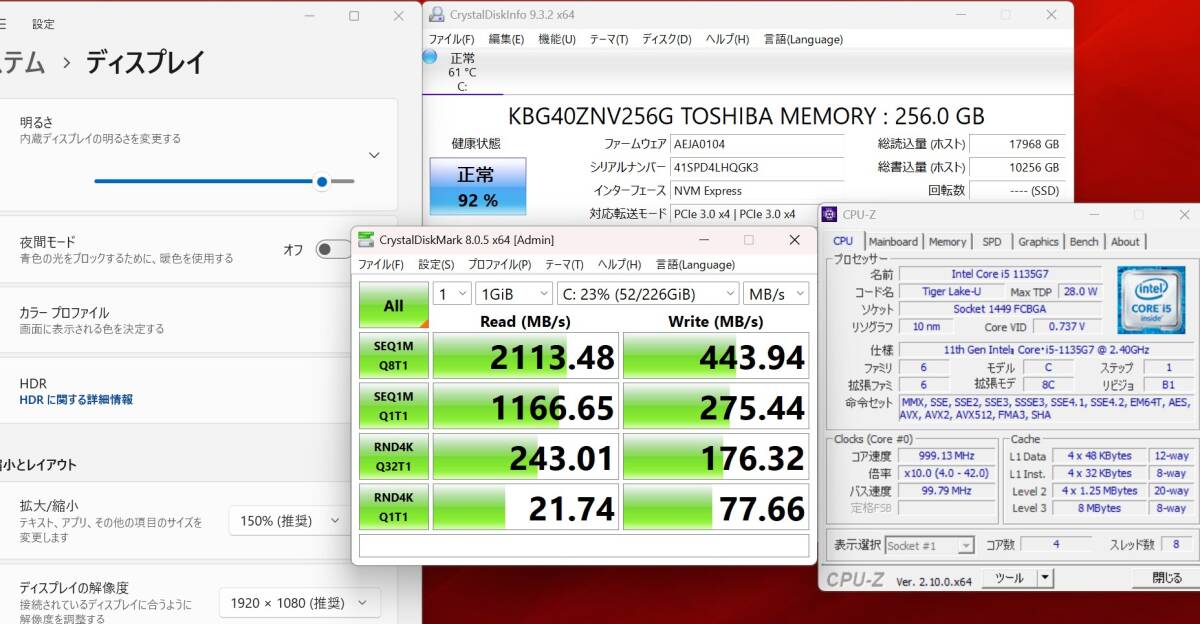Click the 443.94 sequential write result

(716, 356)
